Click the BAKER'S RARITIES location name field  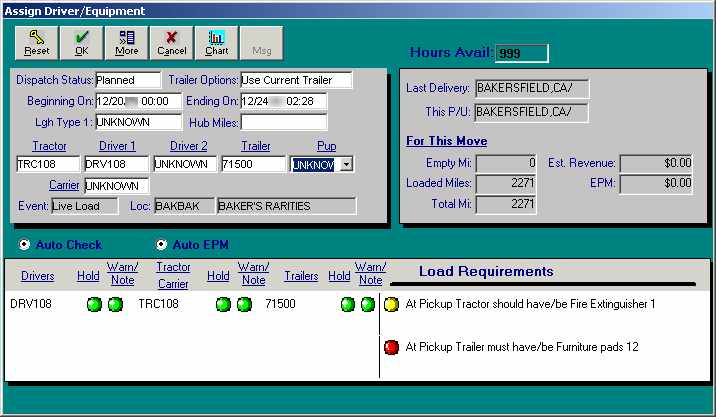click(x=286, y=206)
